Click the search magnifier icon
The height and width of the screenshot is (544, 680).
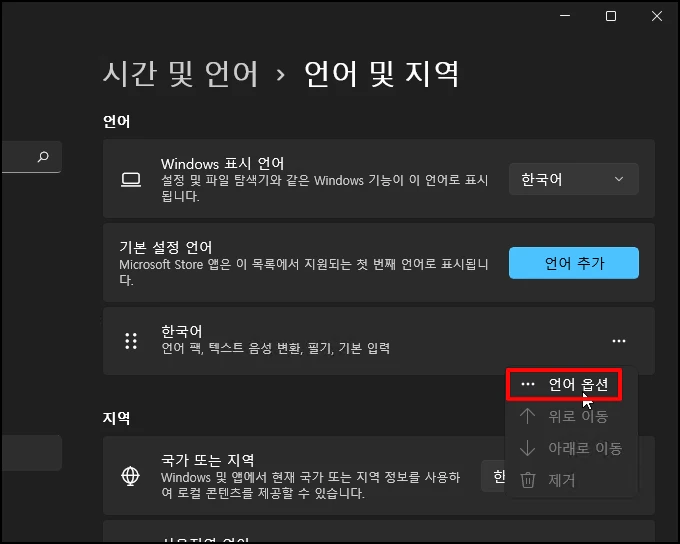(x=43, y=157)
